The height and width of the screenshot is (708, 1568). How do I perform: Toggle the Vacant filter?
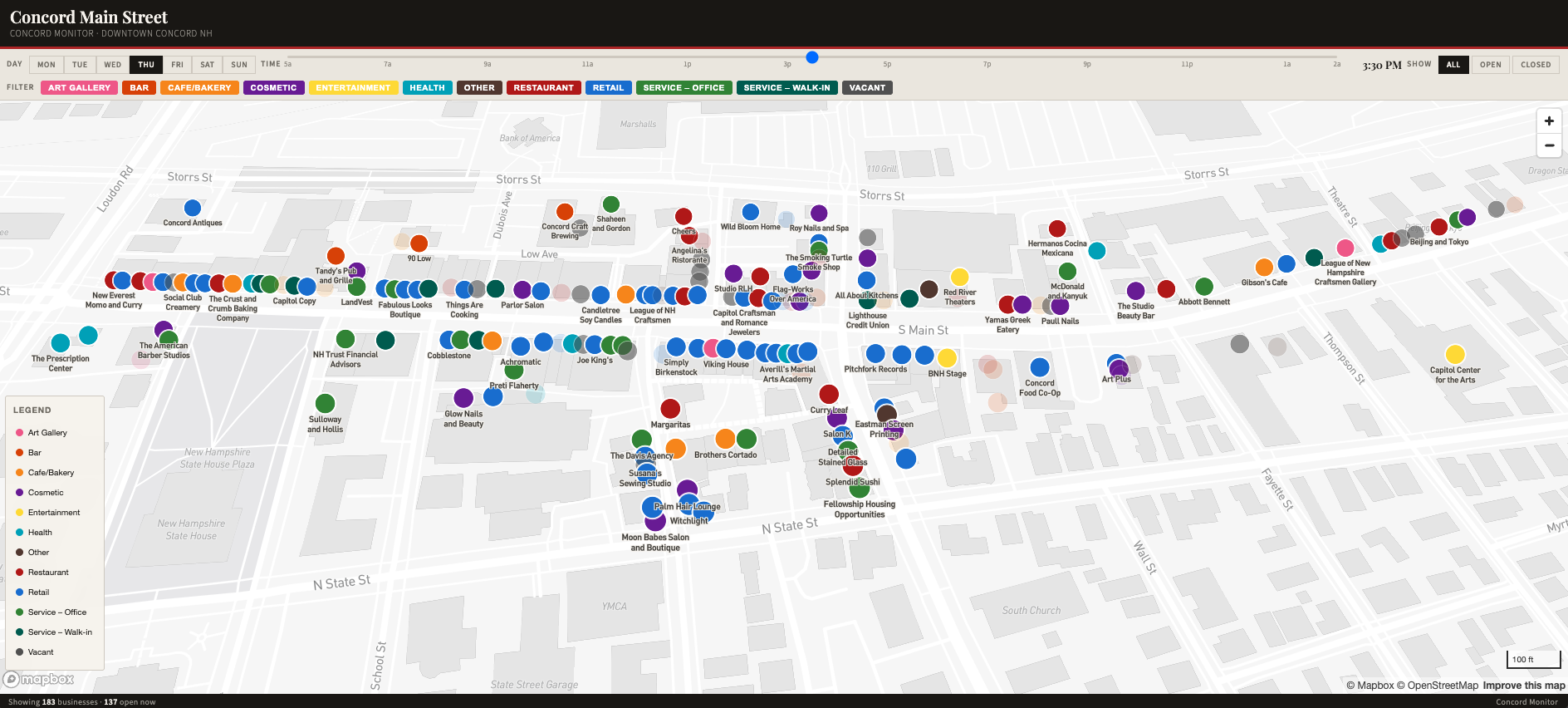(867, 87)
